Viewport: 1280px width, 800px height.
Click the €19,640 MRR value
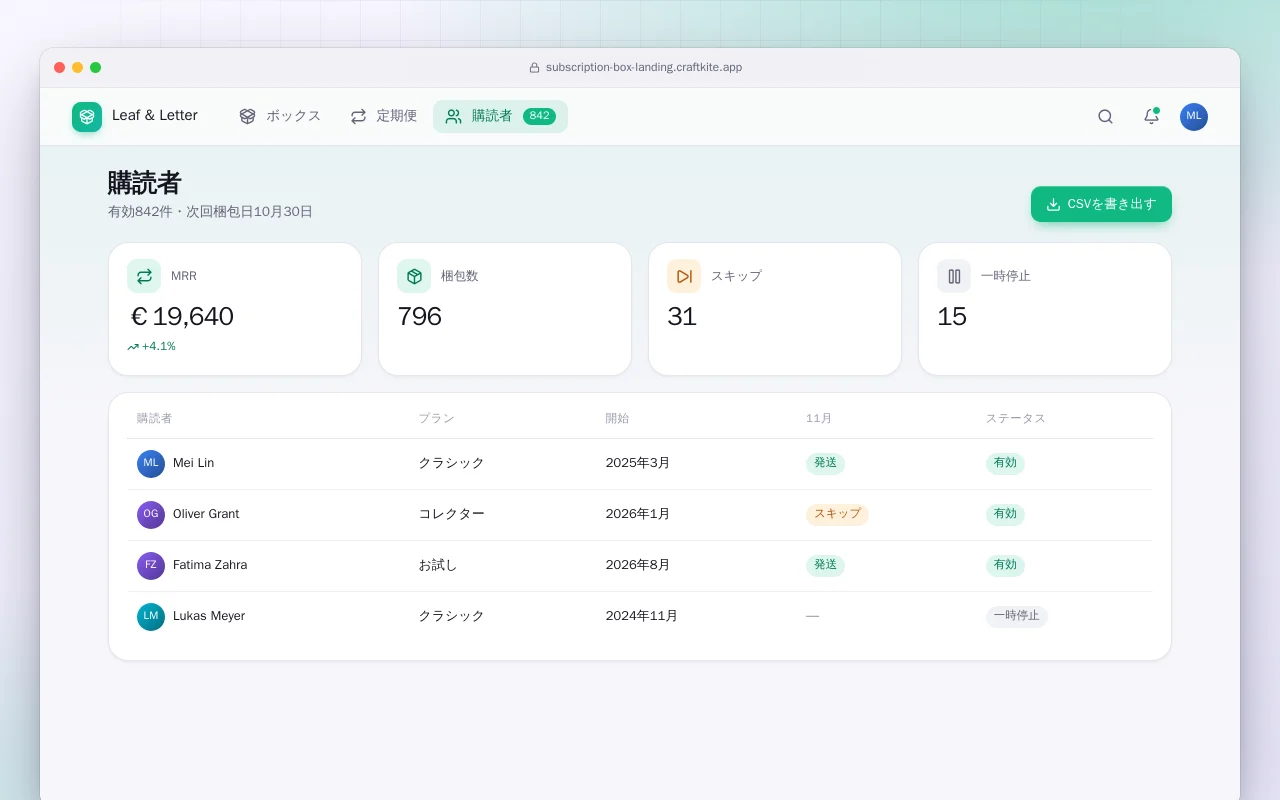pos(182,317)
